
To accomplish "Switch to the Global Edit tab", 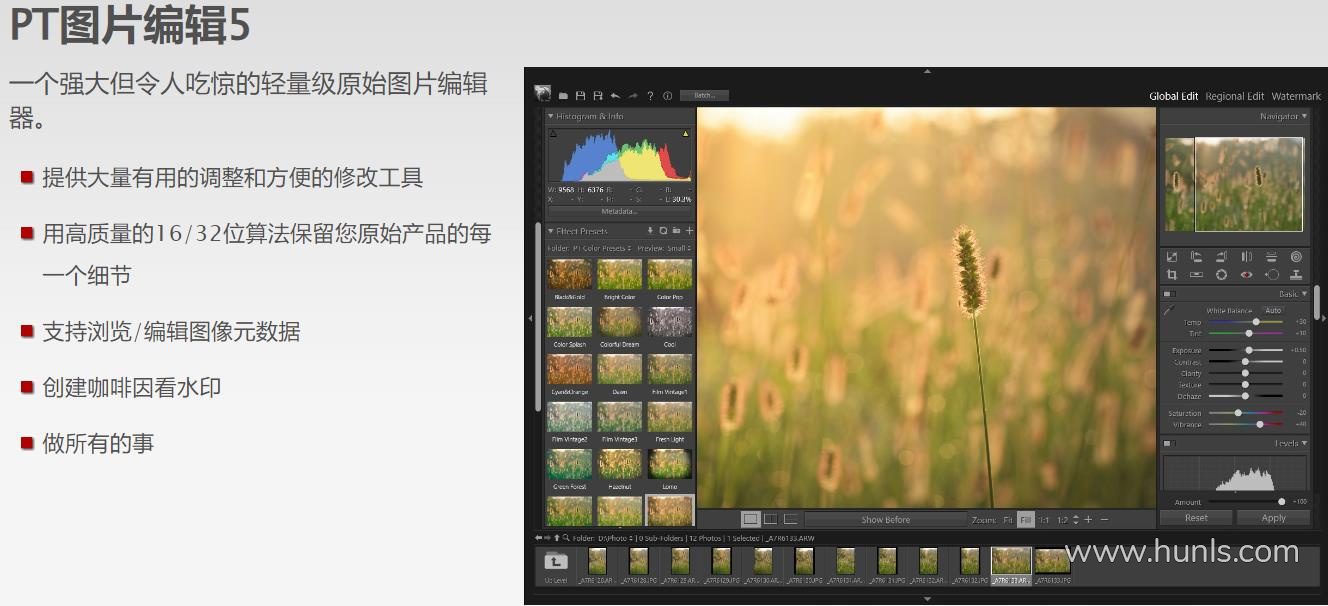I will tap(1173, 96).
